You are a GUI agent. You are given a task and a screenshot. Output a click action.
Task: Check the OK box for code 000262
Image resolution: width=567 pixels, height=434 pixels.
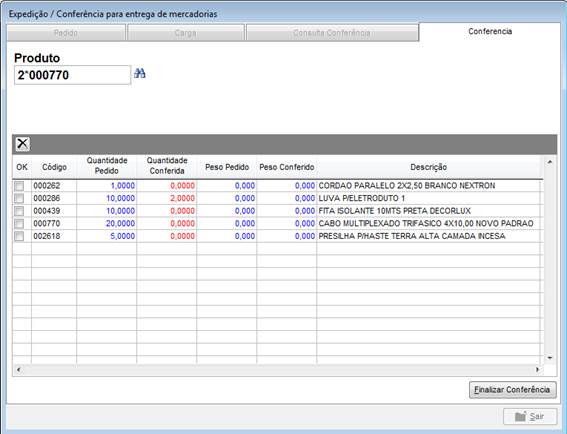click(19, 186)
